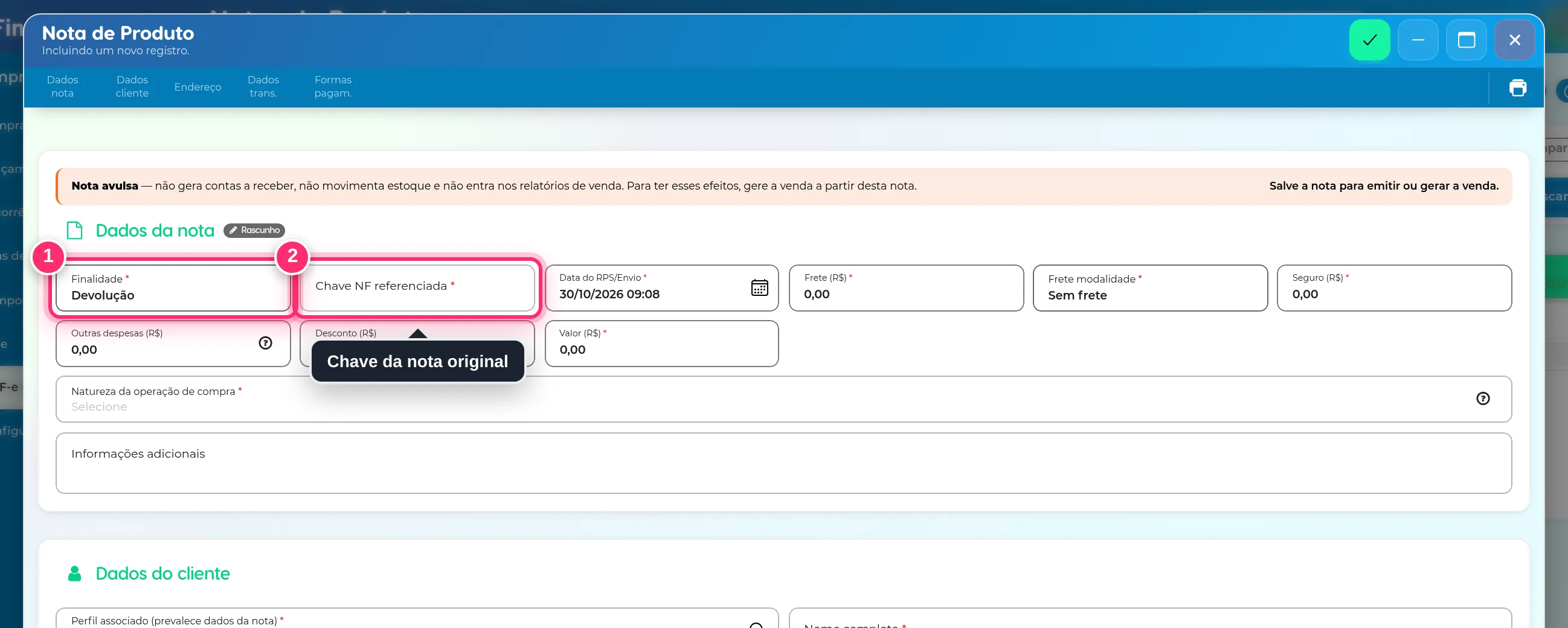Click the Outras despesas (R$) field
The image size is (1568, 628).
173,344
